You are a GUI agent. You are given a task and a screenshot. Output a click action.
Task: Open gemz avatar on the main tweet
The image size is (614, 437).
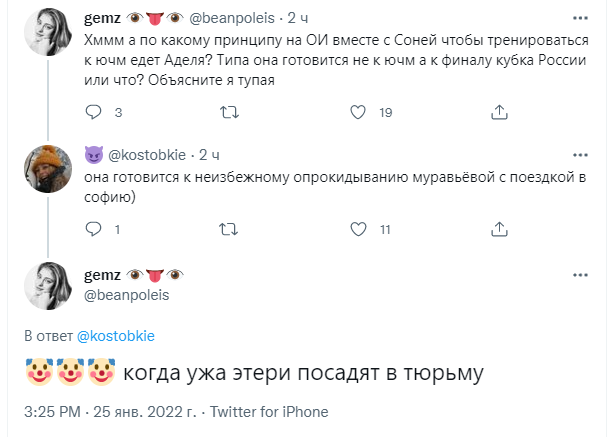pos(46,284)
